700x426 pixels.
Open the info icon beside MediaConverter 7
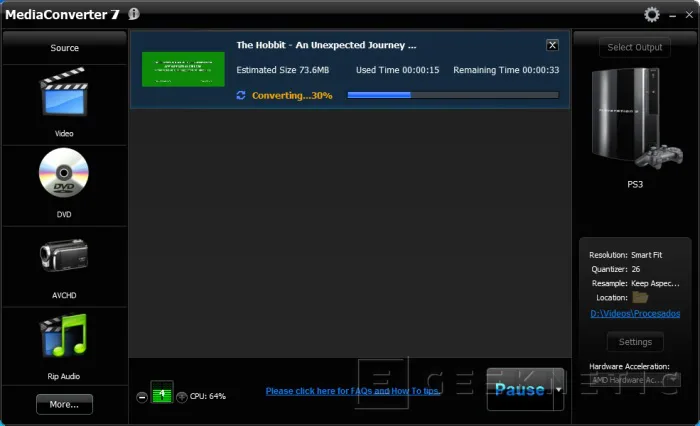click(x=133, y=14)
